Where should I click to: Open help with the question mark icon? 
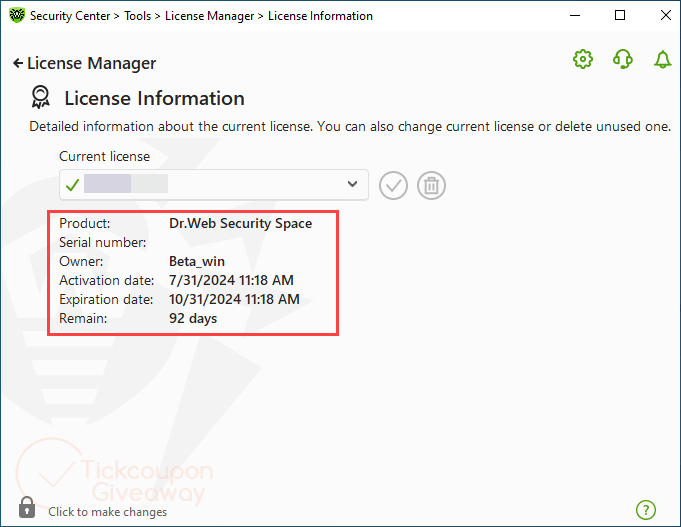[x=646, y=510]
